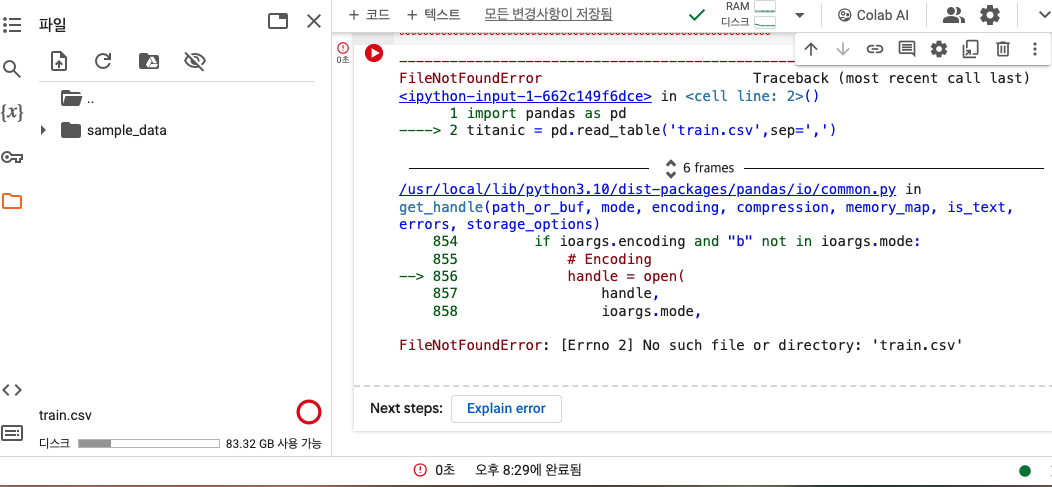Add a code cell with + 코드
The height and width of the screenshot is (487, 1052).
[x=369, y=14]
